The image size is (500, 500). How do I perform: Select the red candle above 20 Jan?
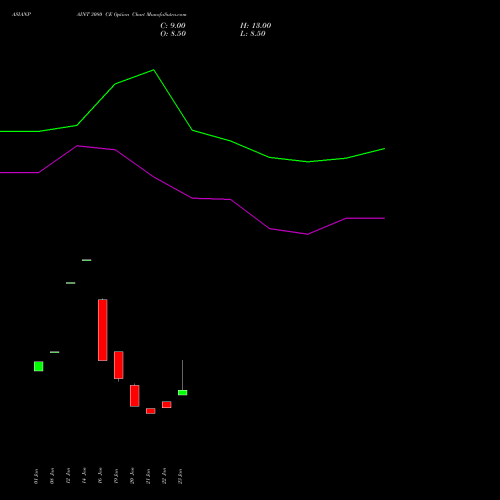pos(135,396)
